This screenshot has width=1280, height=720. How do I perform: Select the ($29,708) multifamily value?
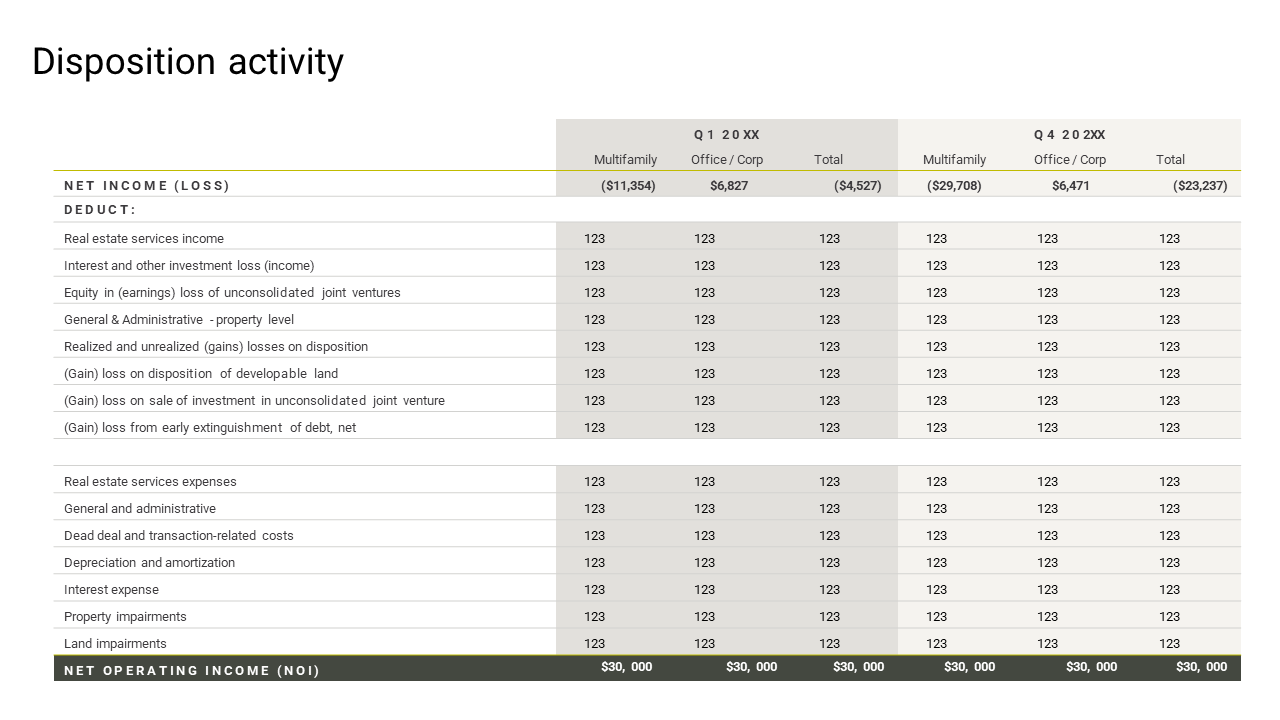coord(954,186)
